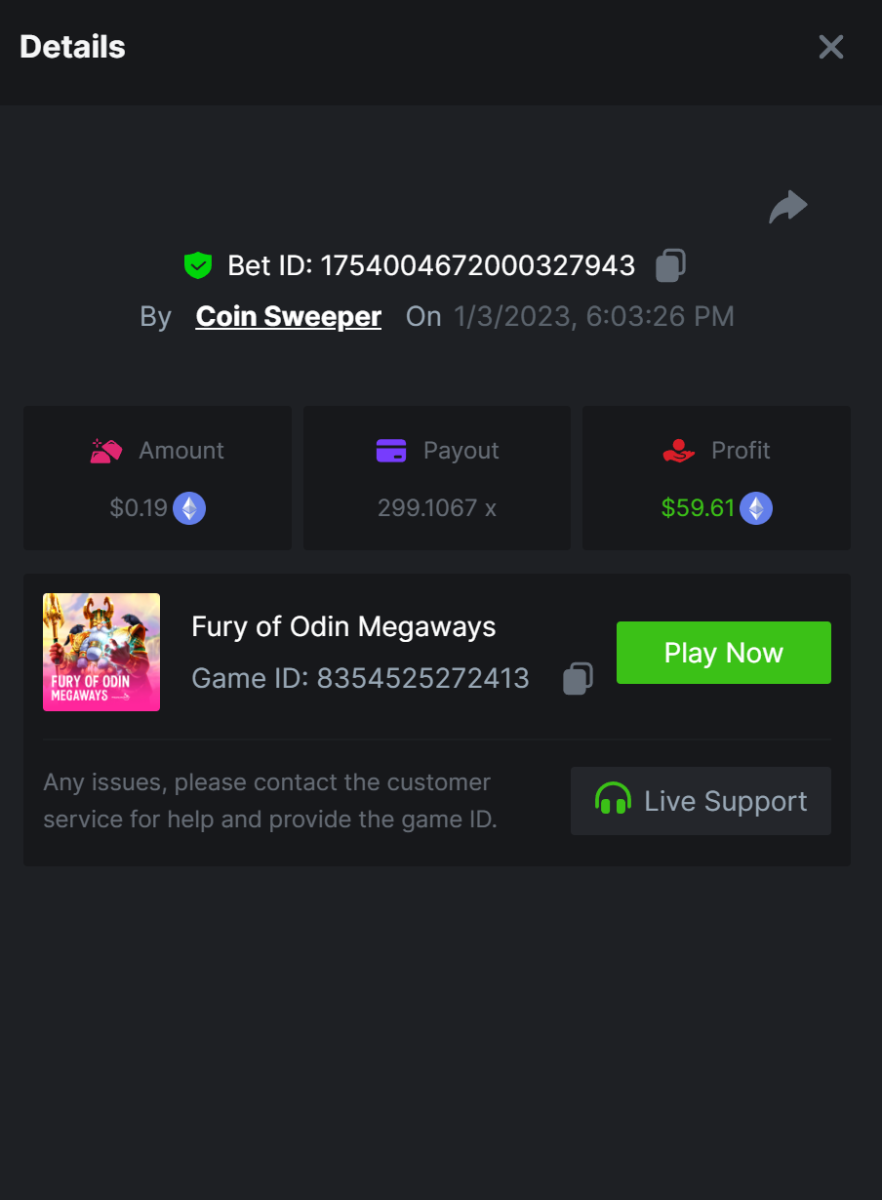This screenshot has height=1200, width=882.
Task: Click the pink Amount icon
Action: (x=106, y=451)
